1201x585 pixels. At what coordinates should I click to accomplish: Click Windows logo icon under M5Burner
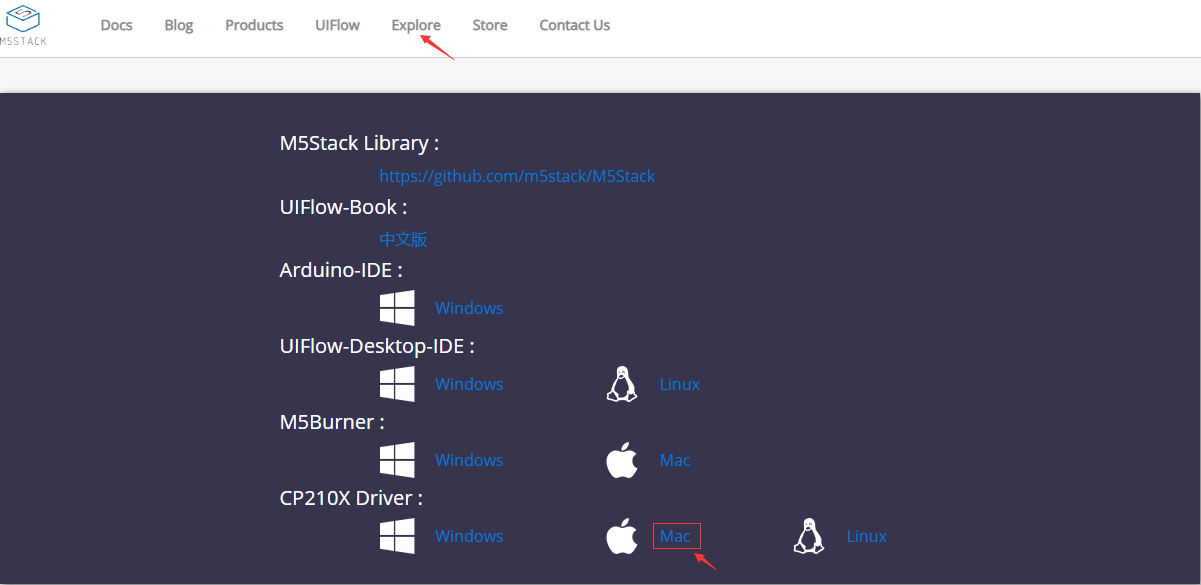click(397, 460)
